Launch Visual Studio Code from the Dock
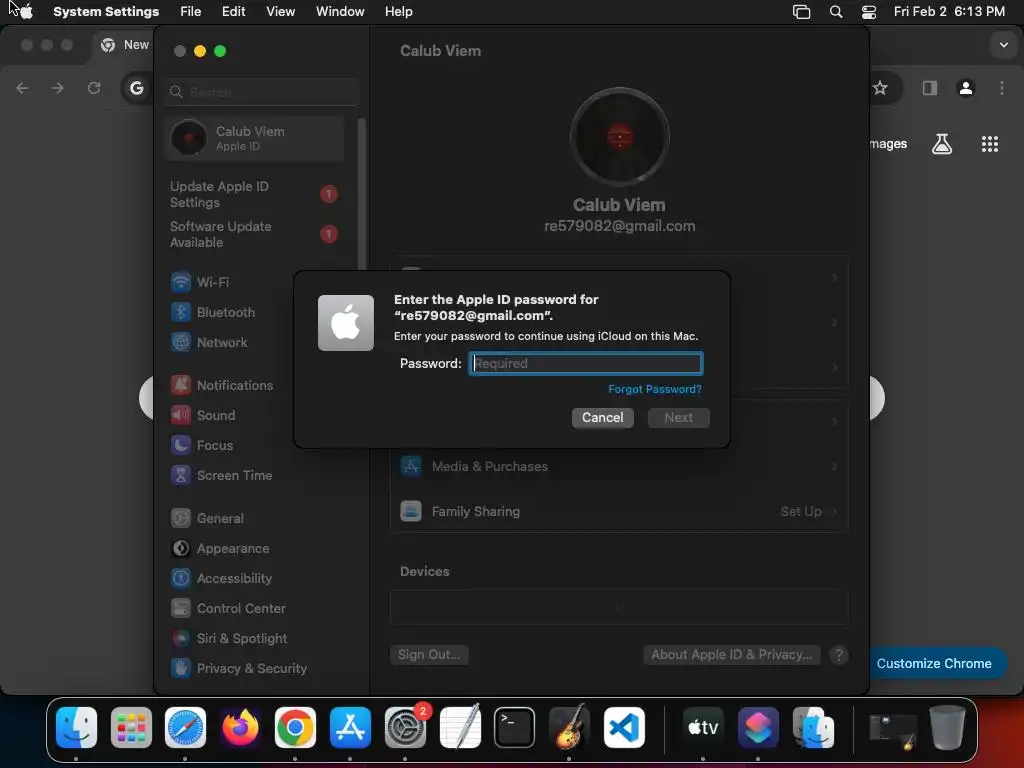The width and height of the screenshot is (1024, 768). click(x=624, y=728)
